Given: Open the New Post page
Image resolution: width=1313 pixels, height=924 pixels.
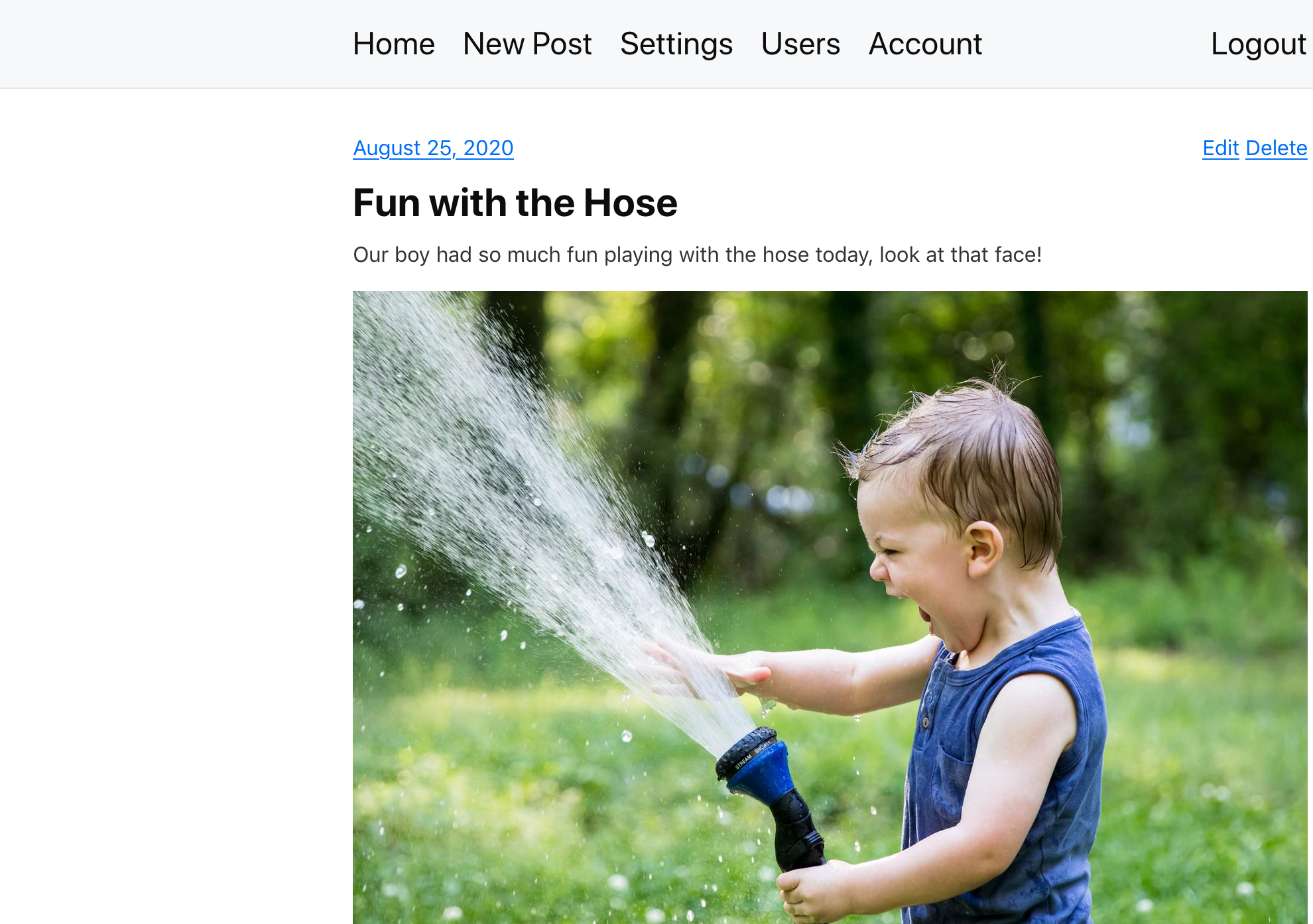Looking at the screenshot, I should pos(527,44).
